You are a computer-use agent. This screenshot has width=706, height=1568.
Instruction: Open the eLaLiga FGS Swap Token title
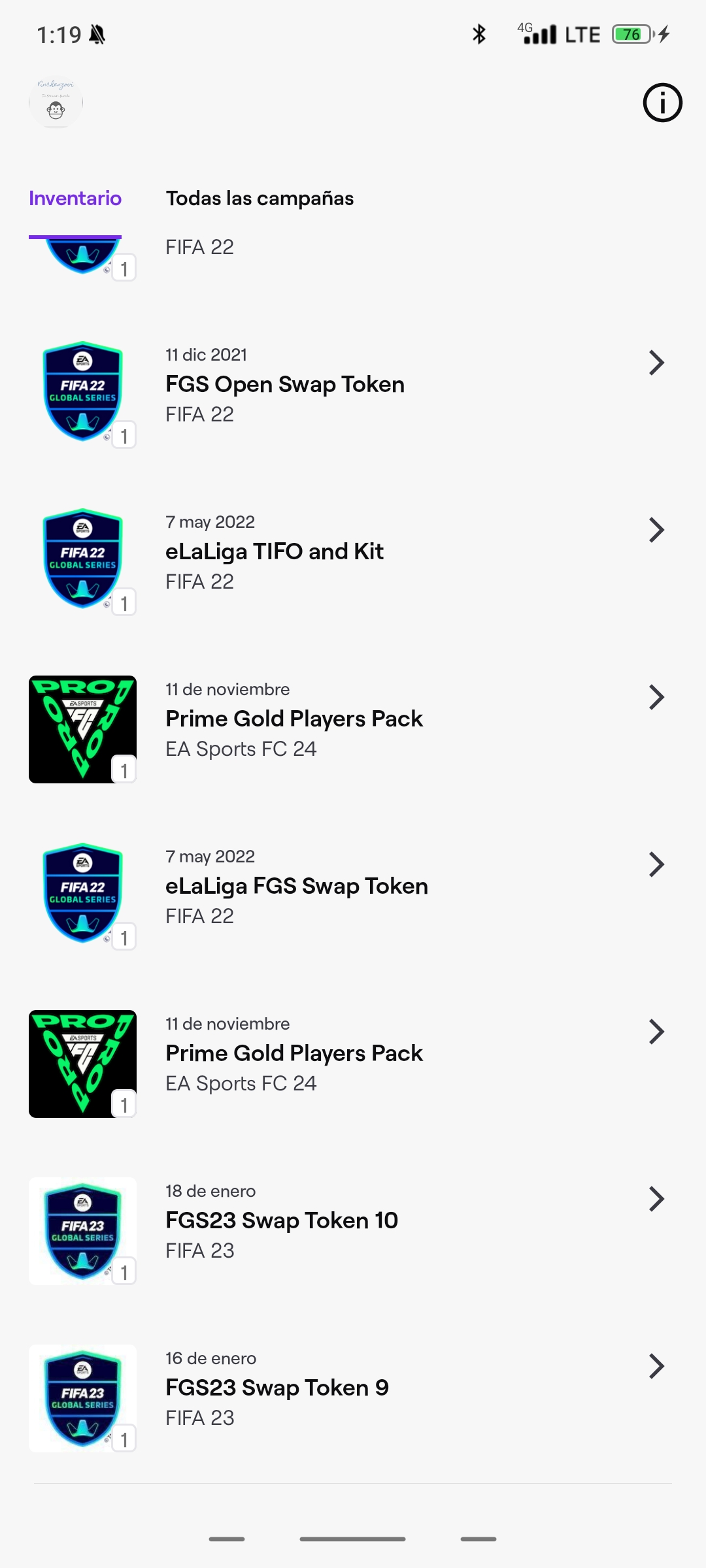[297, 887]
